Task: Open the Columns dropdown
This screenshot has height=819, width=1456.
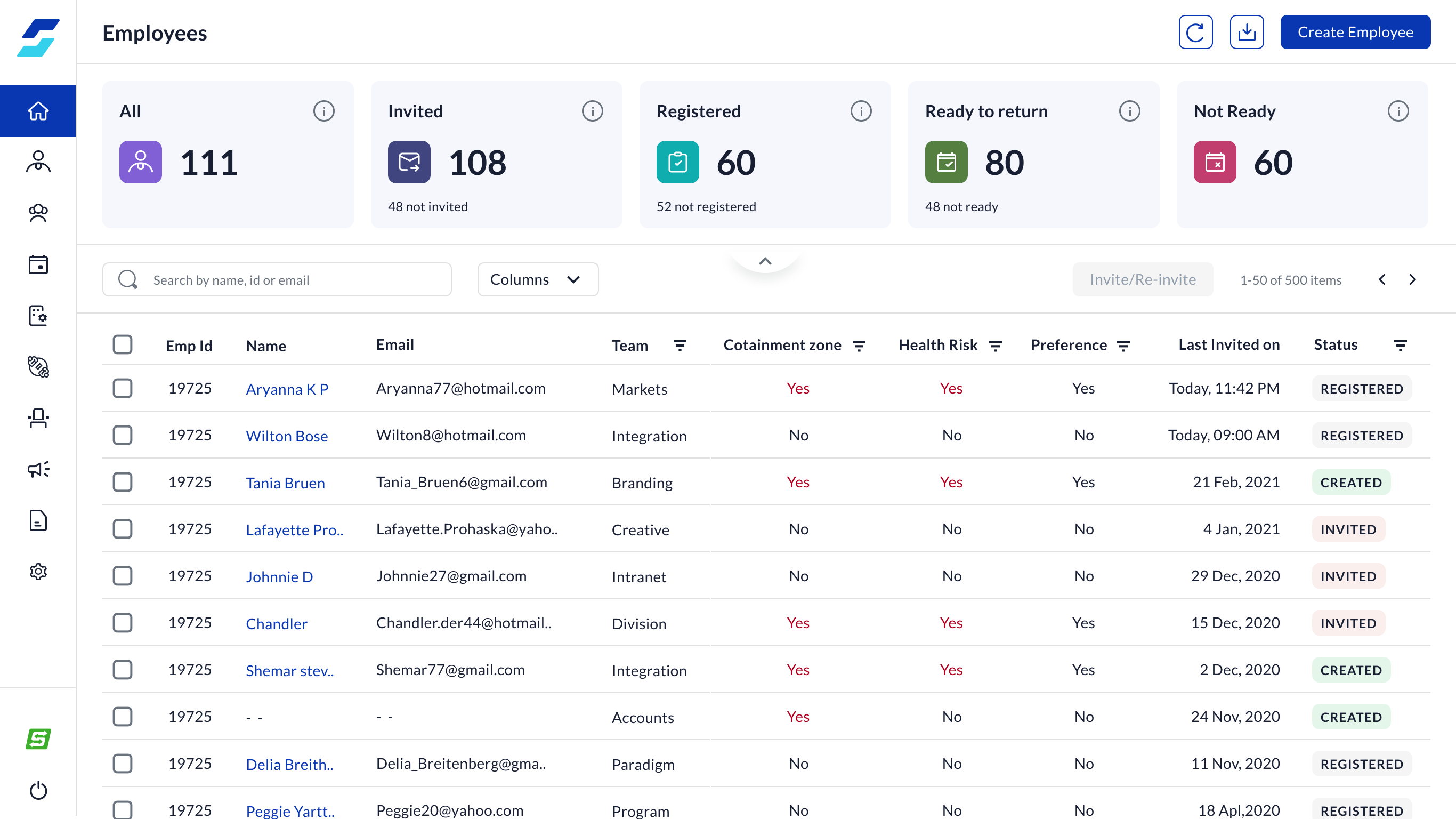Action: click(x=537, y=279)
